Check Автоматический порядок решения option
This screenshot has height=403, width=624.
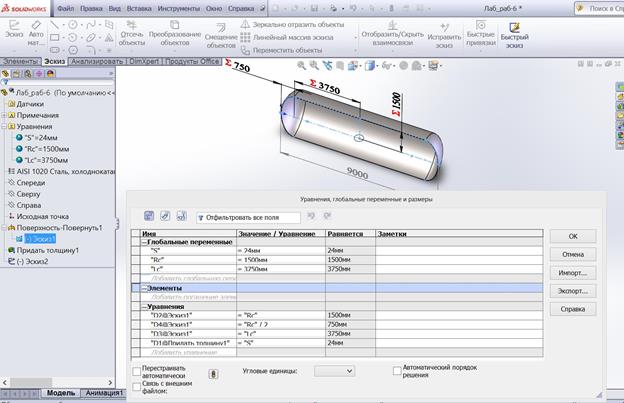(397, 370)
